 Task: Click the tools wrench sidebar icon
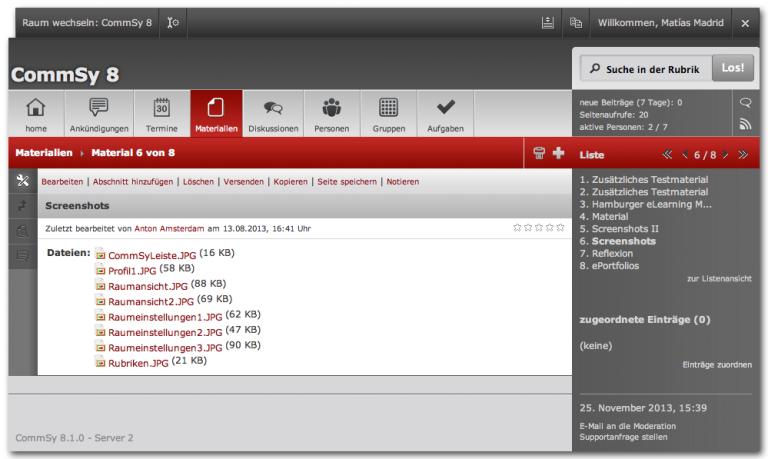coord(23,181)
